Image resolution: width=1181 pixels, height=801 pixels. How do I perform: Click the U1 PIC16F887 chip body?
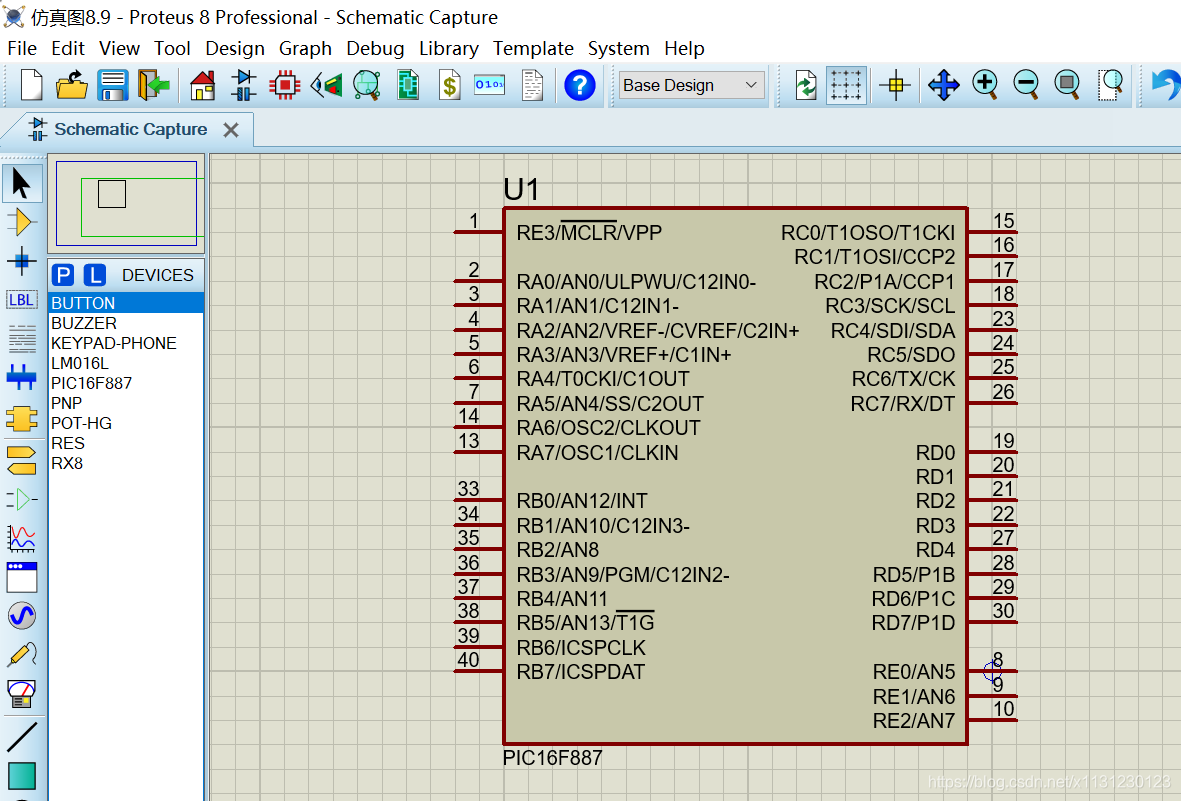[x=735, y=476]
